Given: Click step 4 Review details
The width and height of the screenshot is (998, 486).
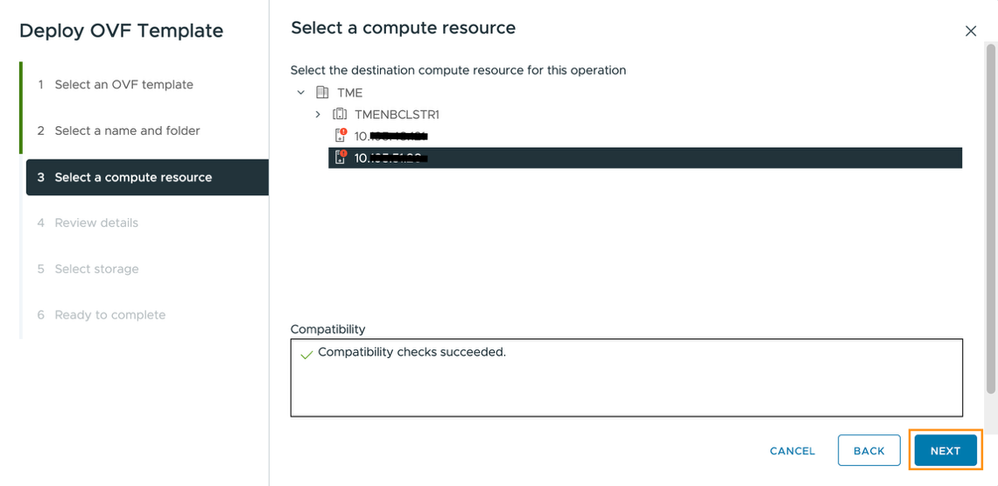Looking at the screenshot, I should (96, 223).
